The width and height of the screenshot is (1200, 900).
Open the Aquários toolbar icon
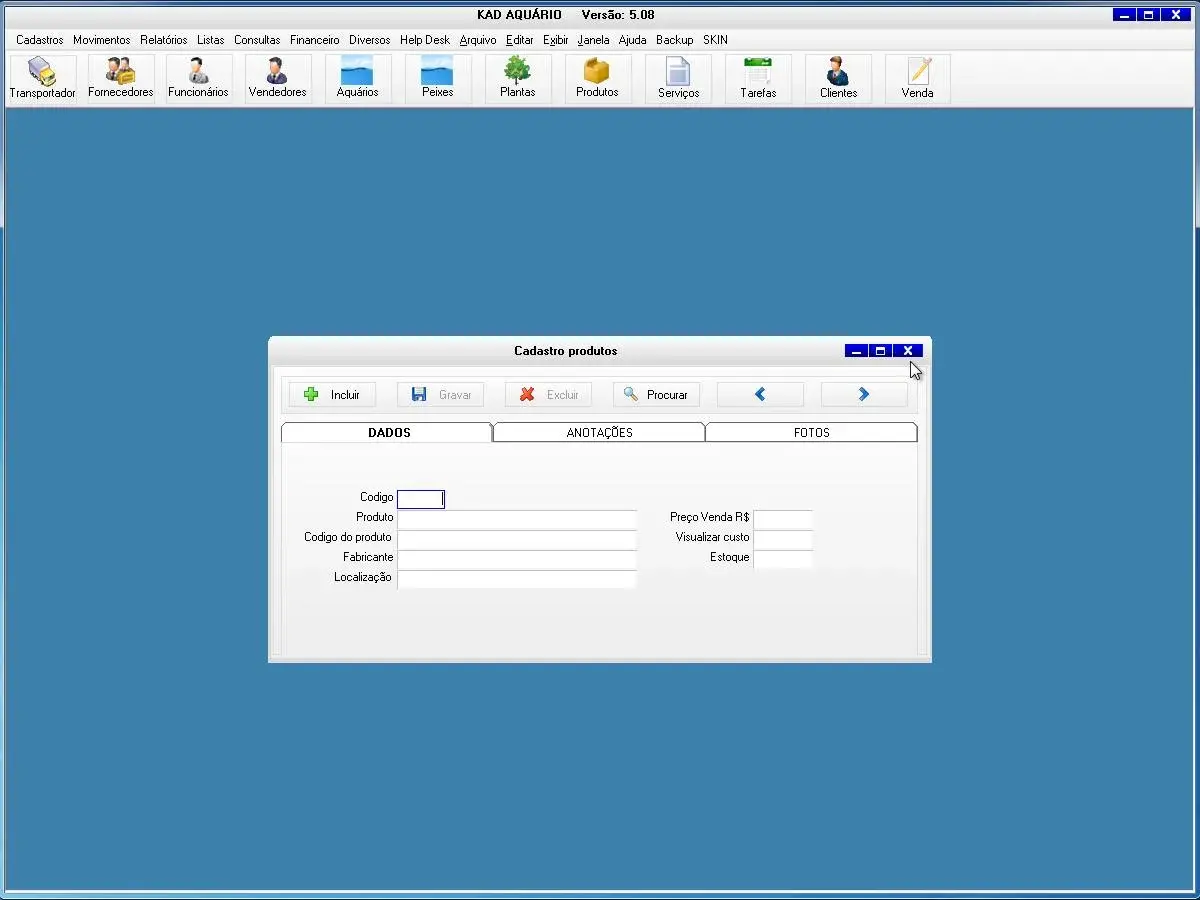pos(358,79)
